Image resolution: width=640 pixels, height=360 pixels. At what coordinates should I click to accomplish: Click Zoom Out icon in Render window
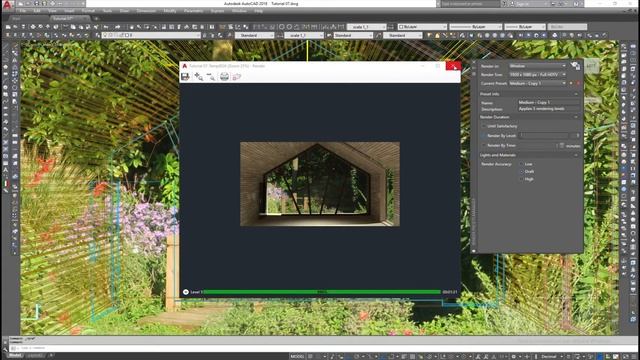coord(211,77)
